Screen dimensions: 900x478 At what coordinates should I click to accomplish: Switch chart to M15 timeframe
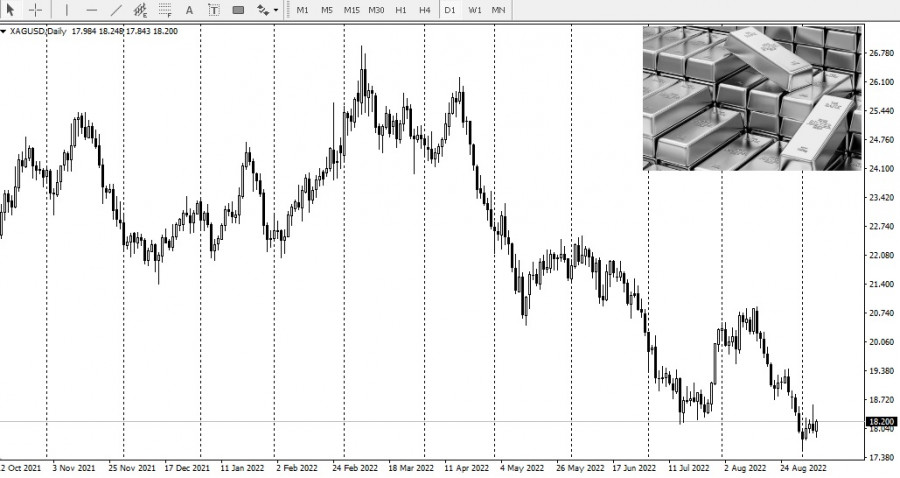click(x=351, y=10)
